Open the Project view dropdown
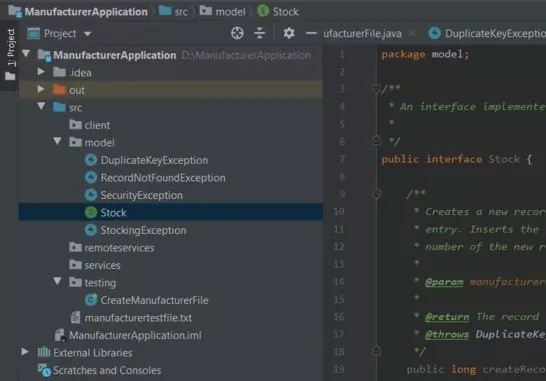546x381 pixels. tap(88, 34)
